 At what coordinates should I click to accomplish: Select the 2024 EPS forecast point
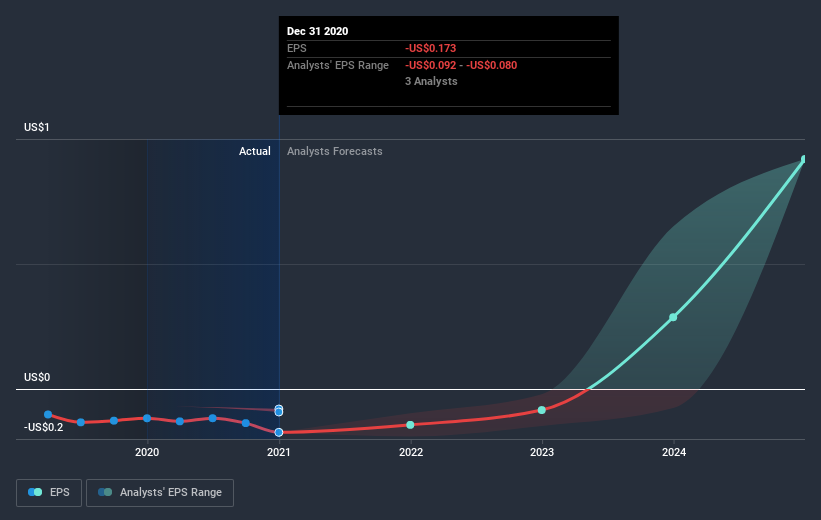coord(673,317)
